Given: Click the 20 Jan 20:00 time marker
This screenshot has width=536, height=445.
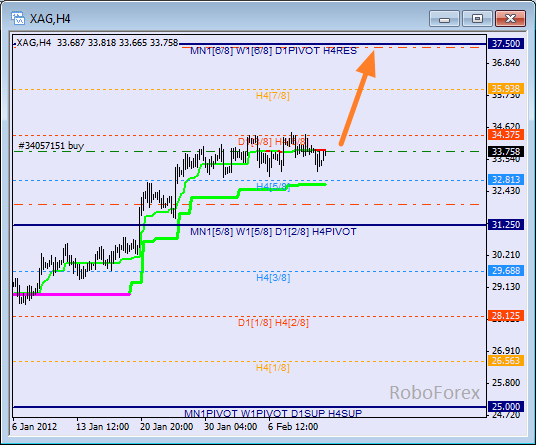Looking at the screenshot, I should 166,427.
